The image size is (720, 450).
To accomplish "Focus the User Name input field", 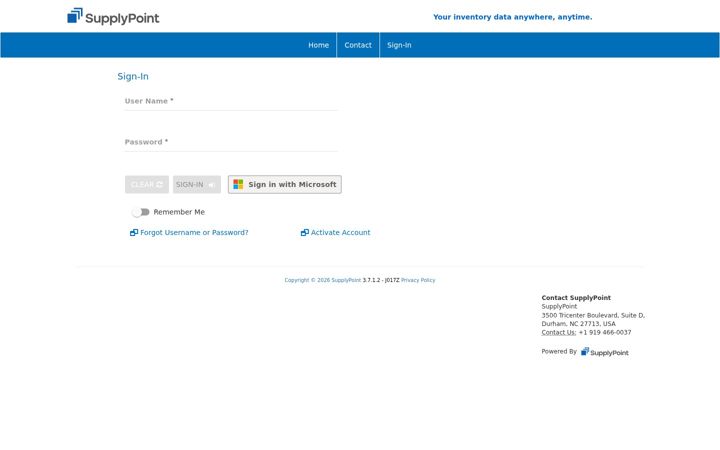I will 231,101.
